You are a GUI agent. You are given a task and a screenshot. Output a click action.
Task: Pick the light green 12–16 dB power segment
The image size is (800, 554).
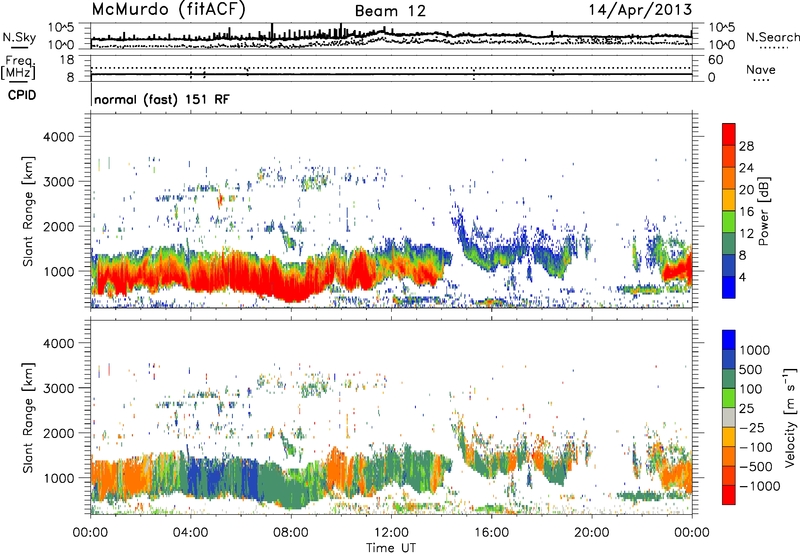(729, 222)
